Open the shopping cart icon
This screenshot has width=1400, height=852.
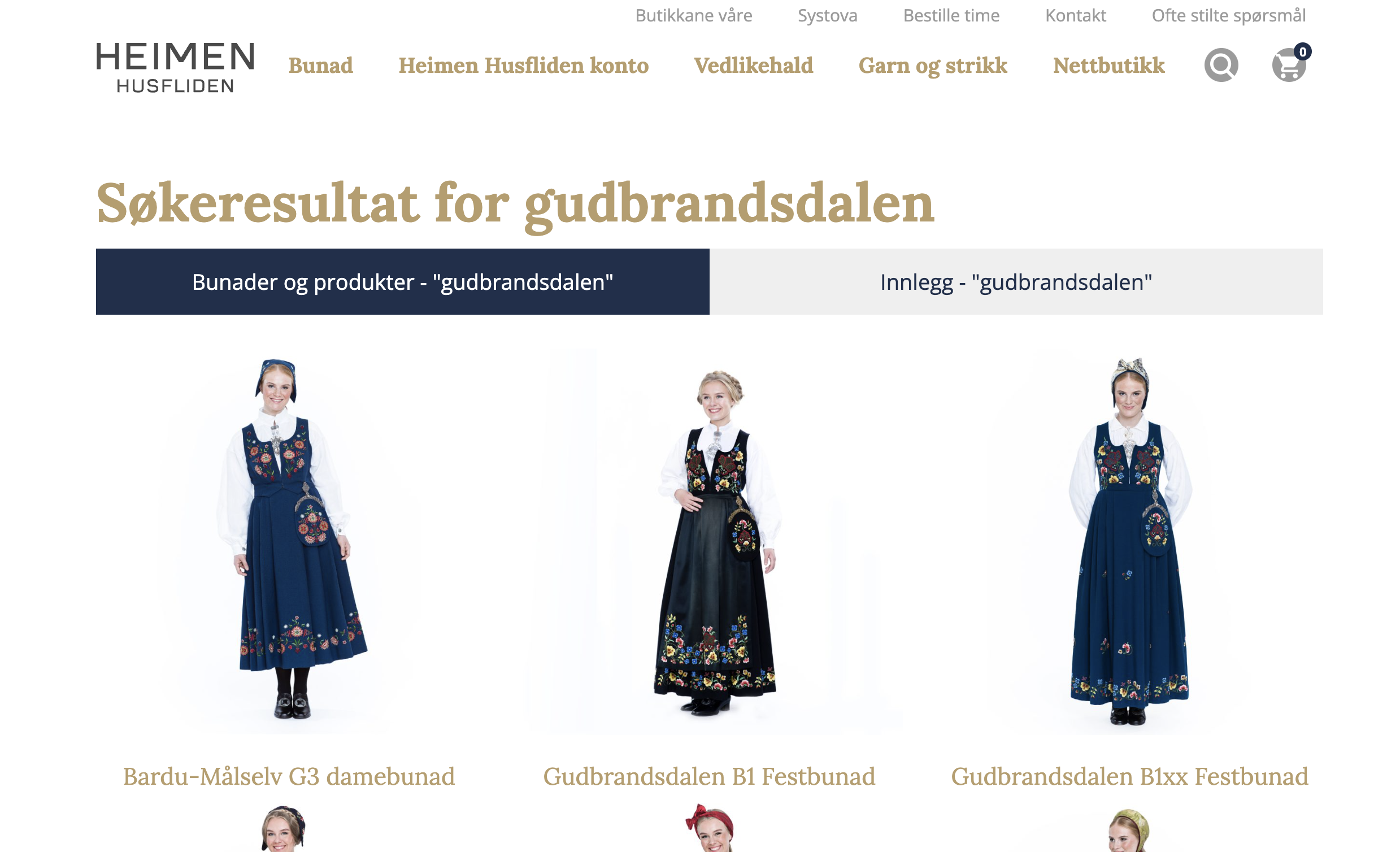[1289, 65]
